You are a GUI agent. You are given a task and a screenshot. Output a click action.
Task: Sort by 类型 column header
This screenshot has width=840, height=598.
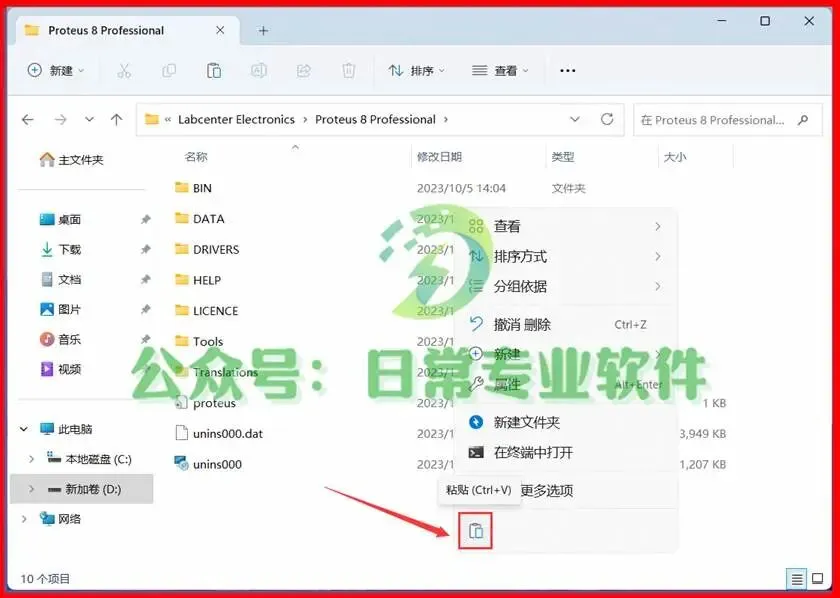point(563,156)
